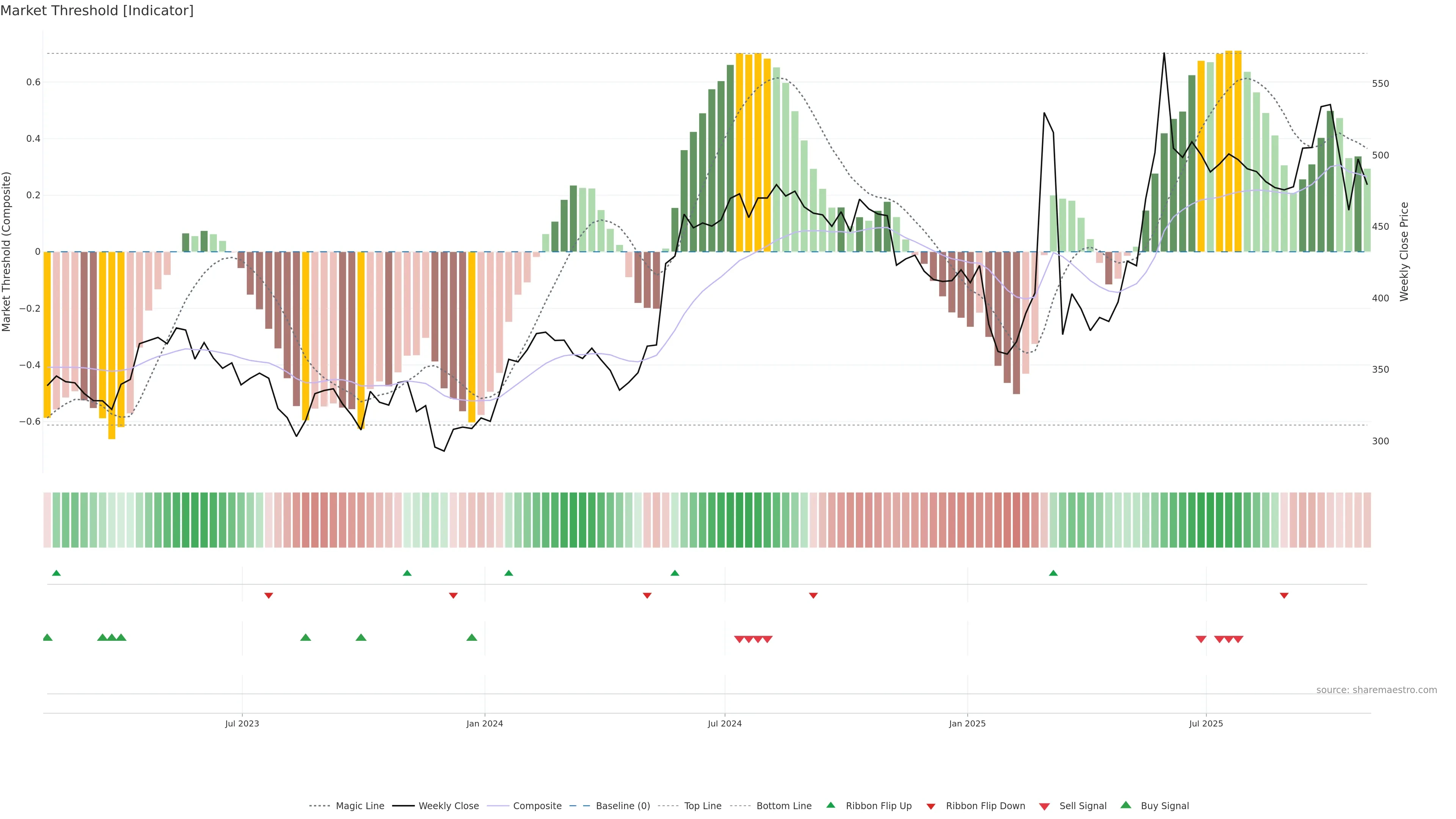Click the Weekly Close black line legend marker

(x=403, y=805)
